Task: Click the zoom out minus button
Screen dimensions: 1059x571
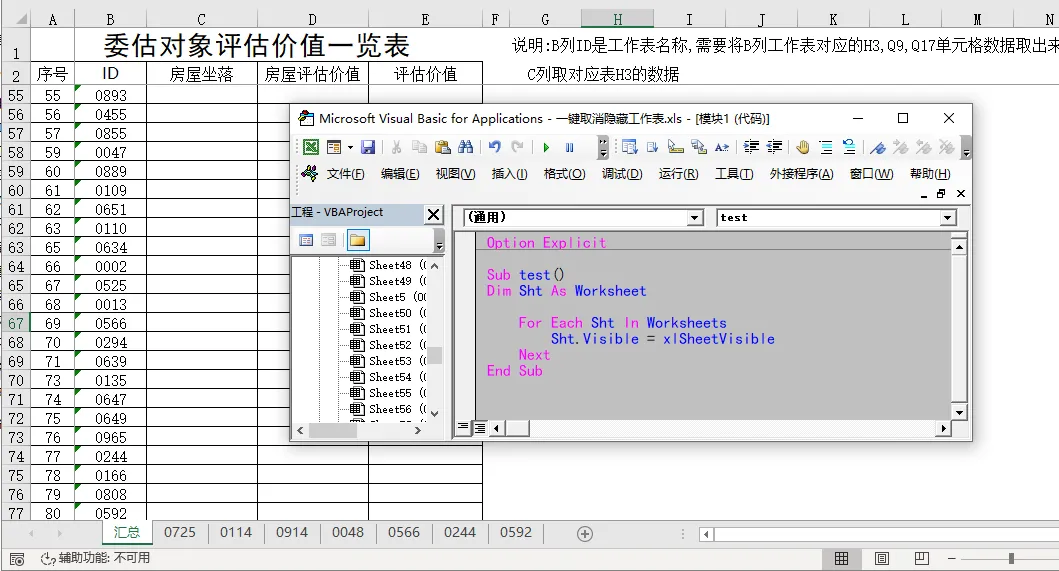Action: point(952,558)
